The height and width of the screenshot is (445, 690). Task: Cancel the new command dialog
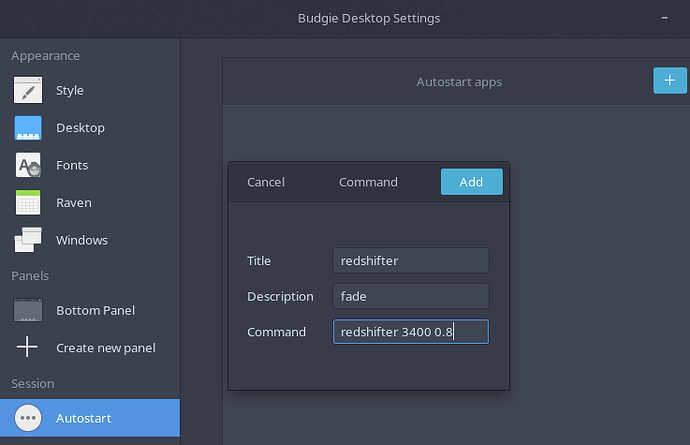coord(266,182)
